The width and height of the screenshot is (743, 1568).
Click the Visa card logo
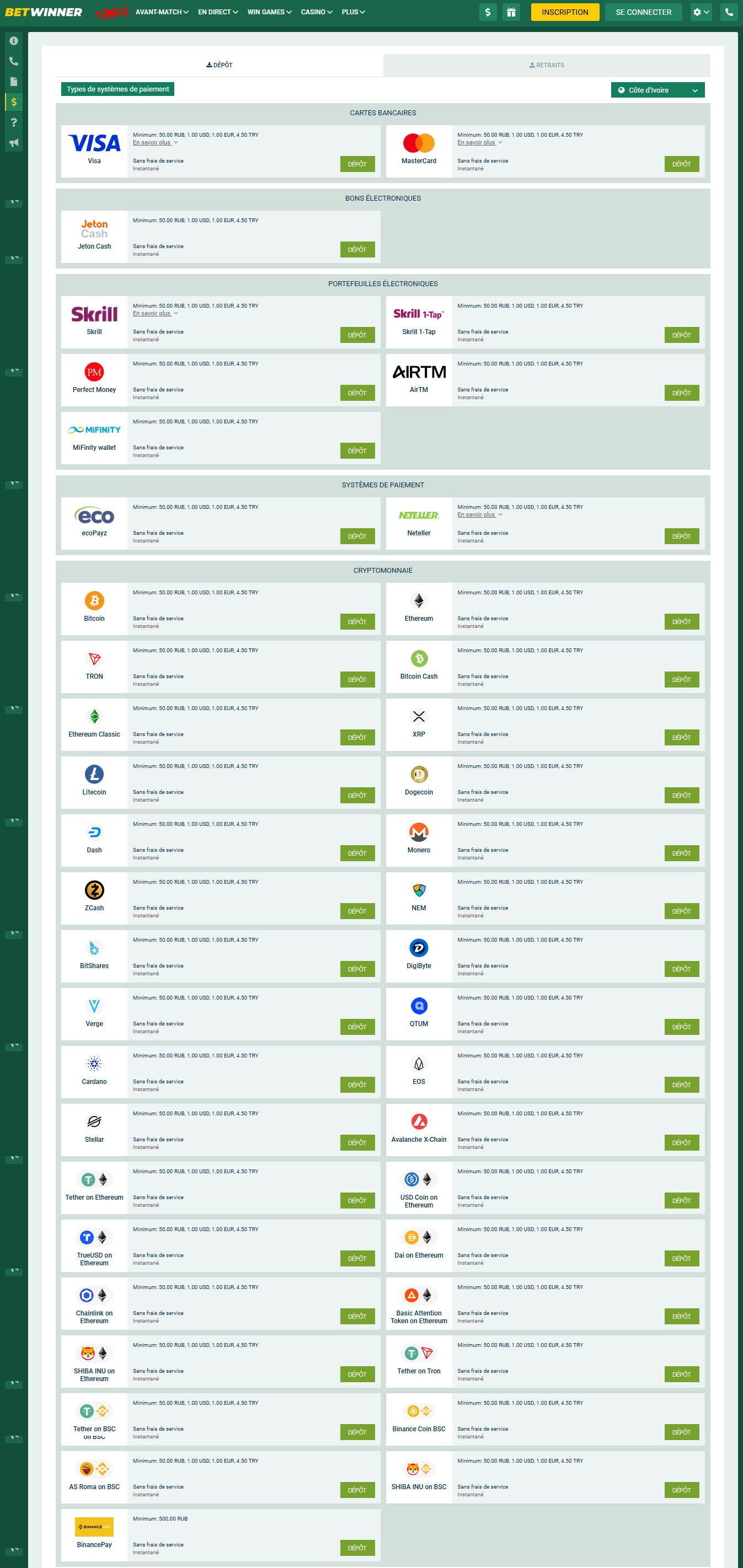click(x=94, y=143)
